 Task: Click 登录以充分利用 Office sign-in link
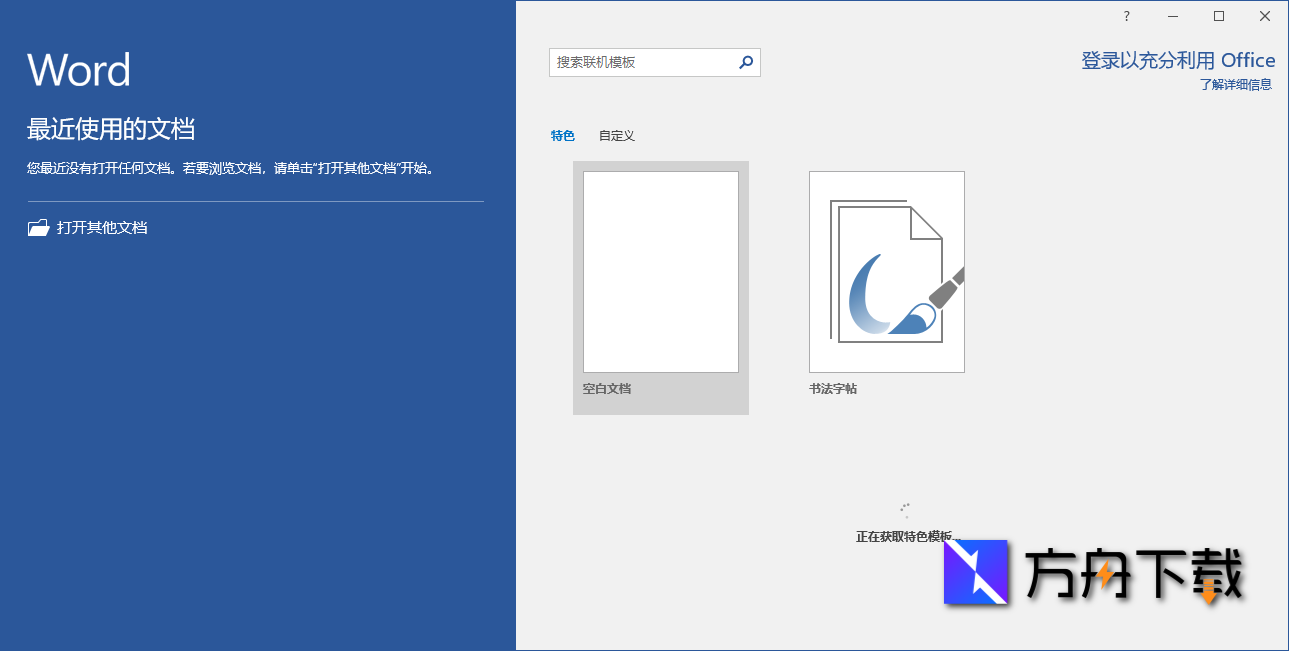1178,59
